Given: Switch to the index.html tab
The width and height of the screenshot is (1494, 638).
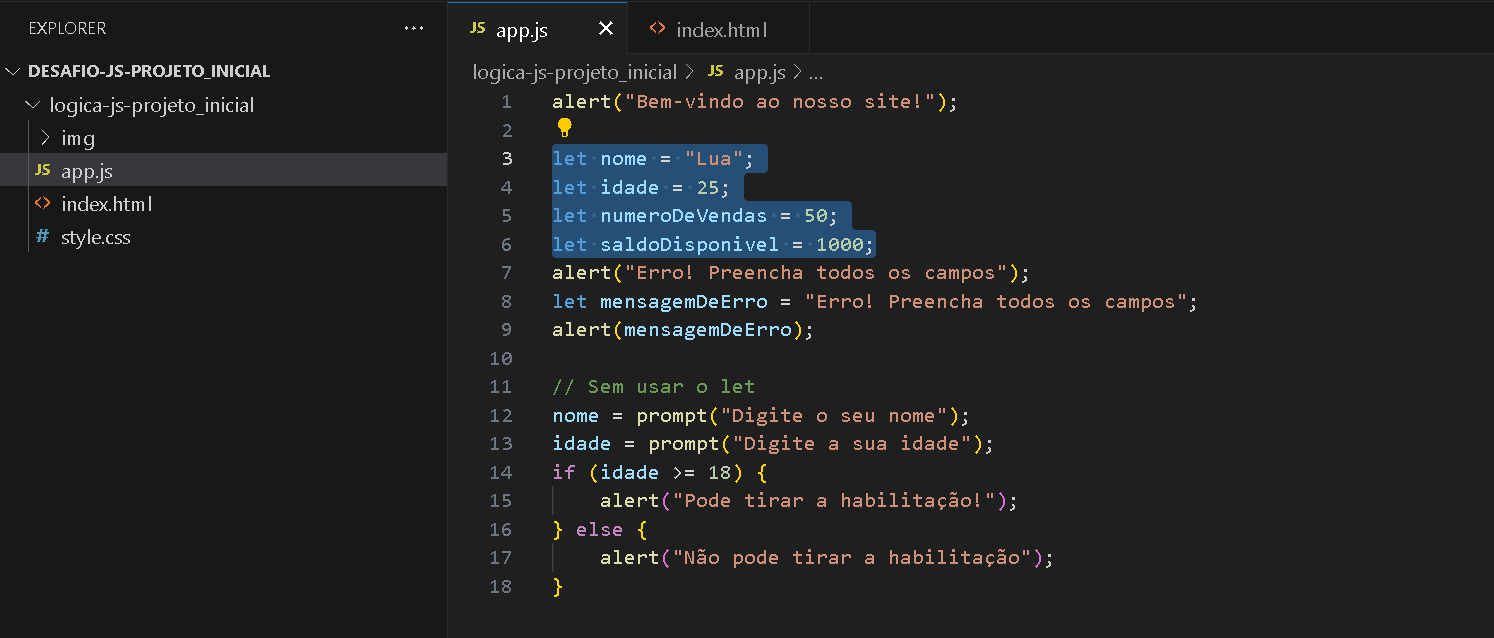Looking at the screenshot, I should [x=718, y=29].
